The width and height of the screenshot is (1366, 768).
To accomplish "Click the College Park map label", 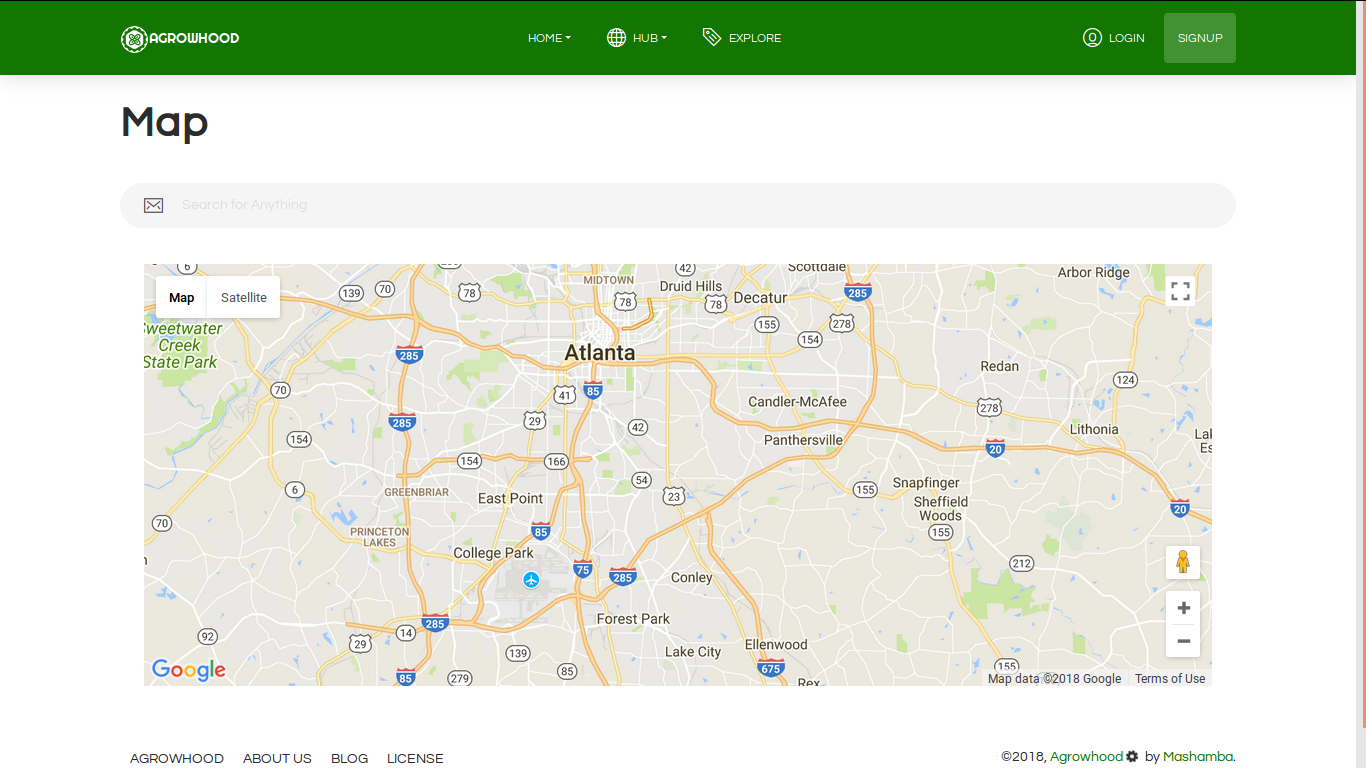I will pos(493,553).
